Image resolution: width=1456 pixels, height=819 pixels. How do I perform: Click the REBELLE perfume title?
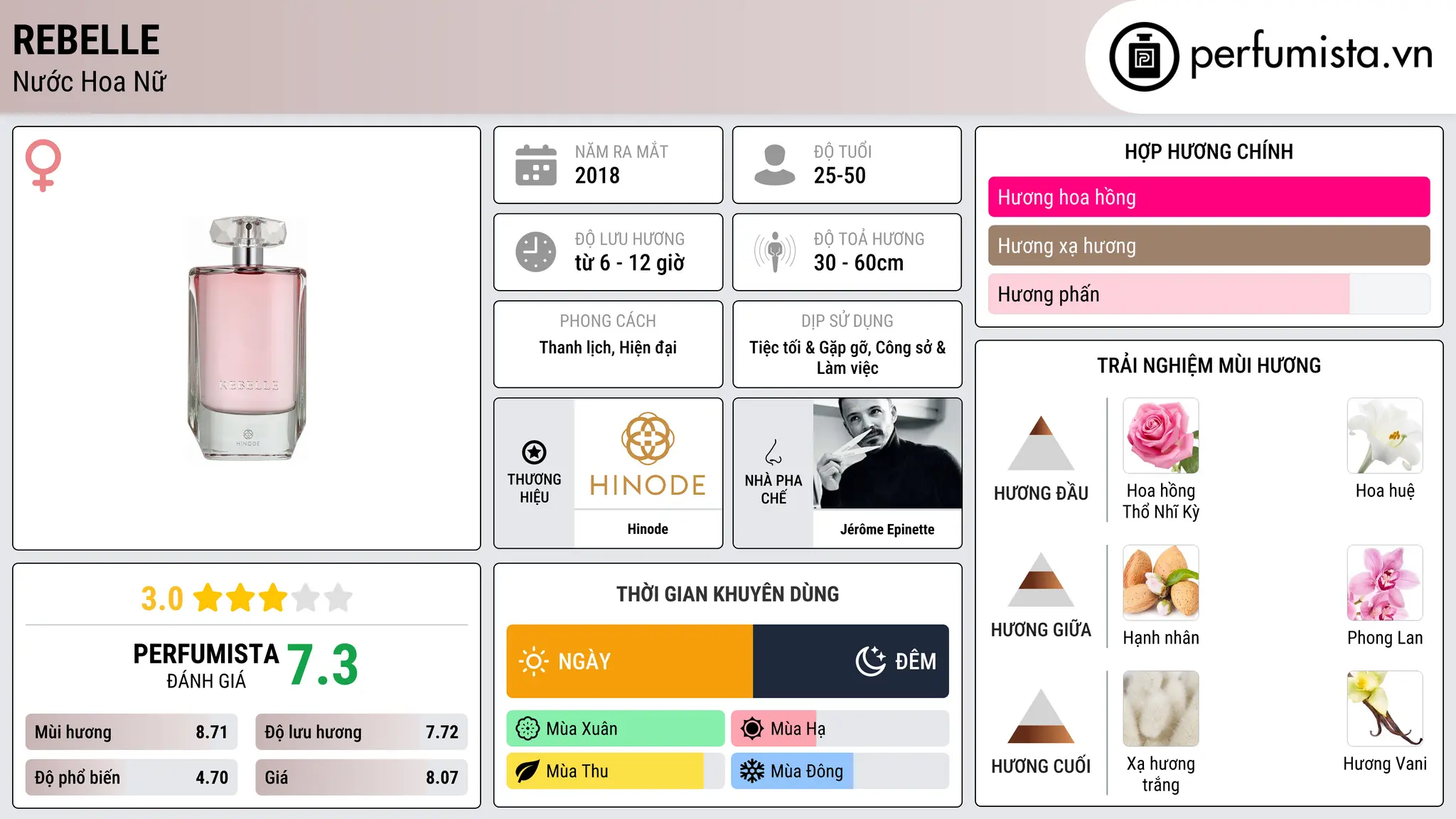tap(86, 40)
